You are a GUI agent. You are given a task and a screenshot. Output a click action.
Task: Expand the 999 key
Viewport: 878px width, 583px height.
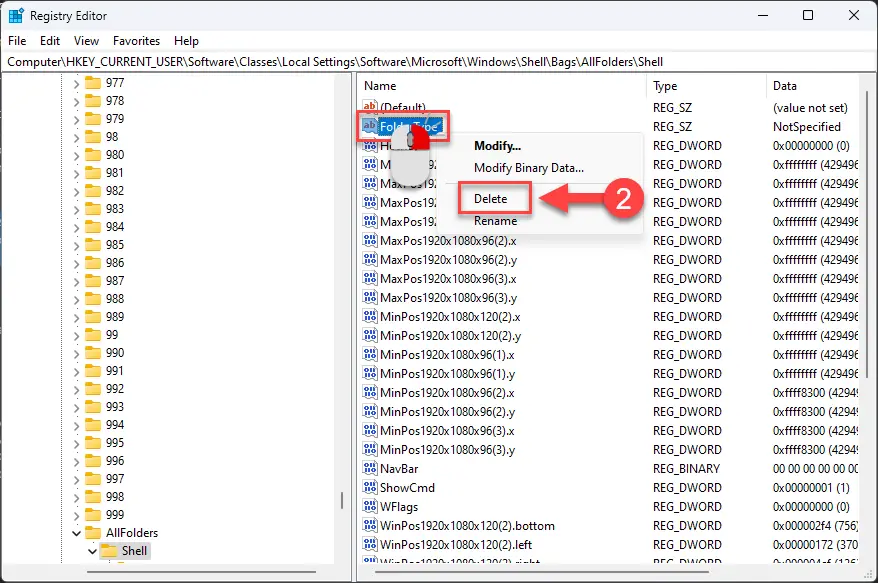(x=76, y=516)
